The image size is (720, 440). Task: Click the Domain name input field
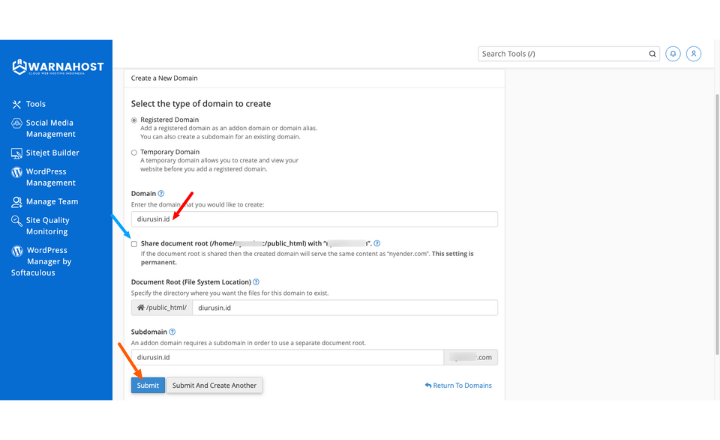tap(314, 219)
